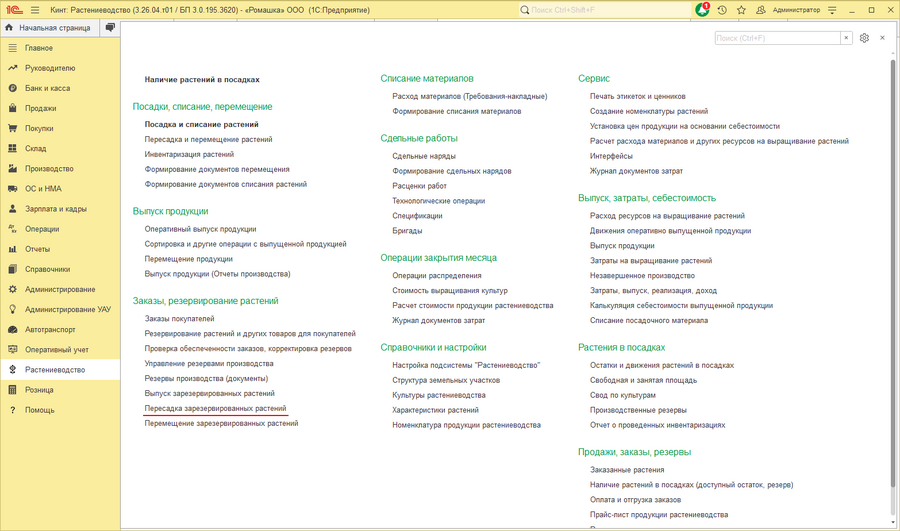Viewport: 900px width, 531px height.
Task: Click the ОС и НМА truck icon
Action: 13,189
